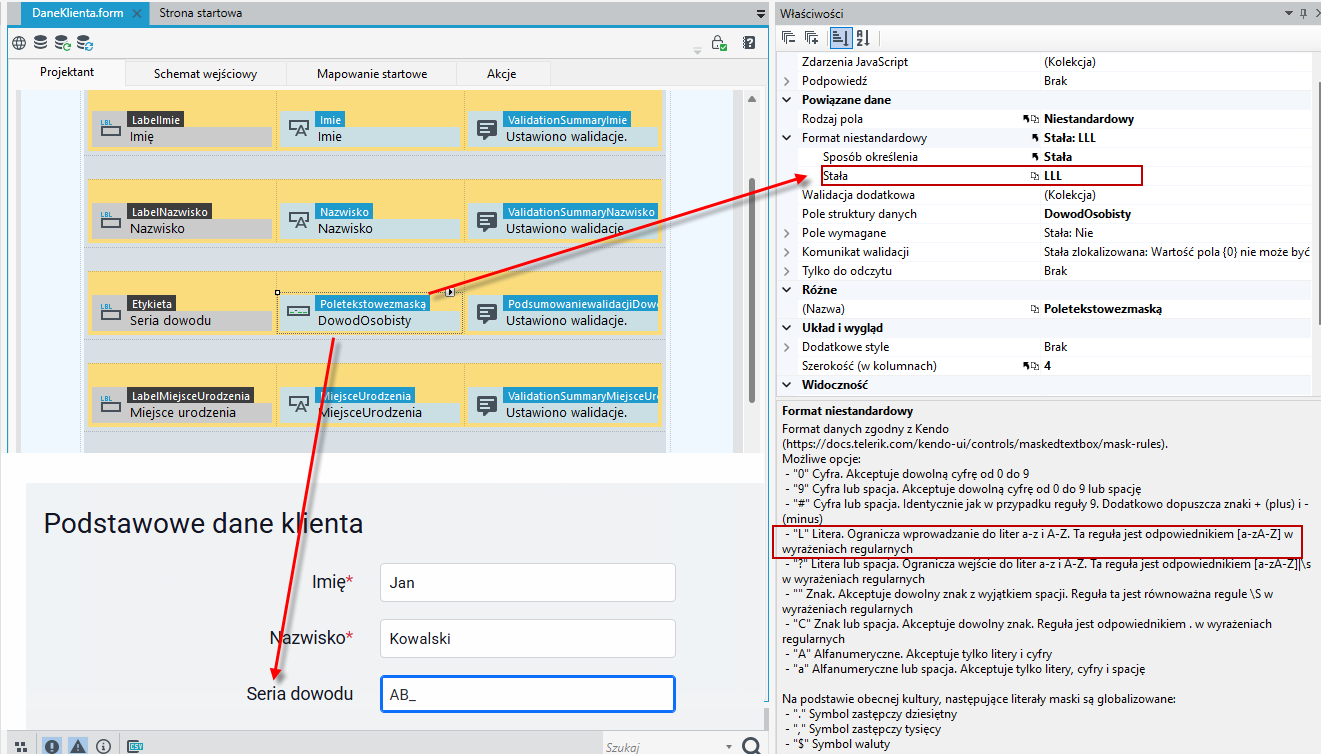Image resolution: width=1321 pixels, height=754 pixels.
Task: Click the database icon with blue sync arrows
Action: point(85,43)
